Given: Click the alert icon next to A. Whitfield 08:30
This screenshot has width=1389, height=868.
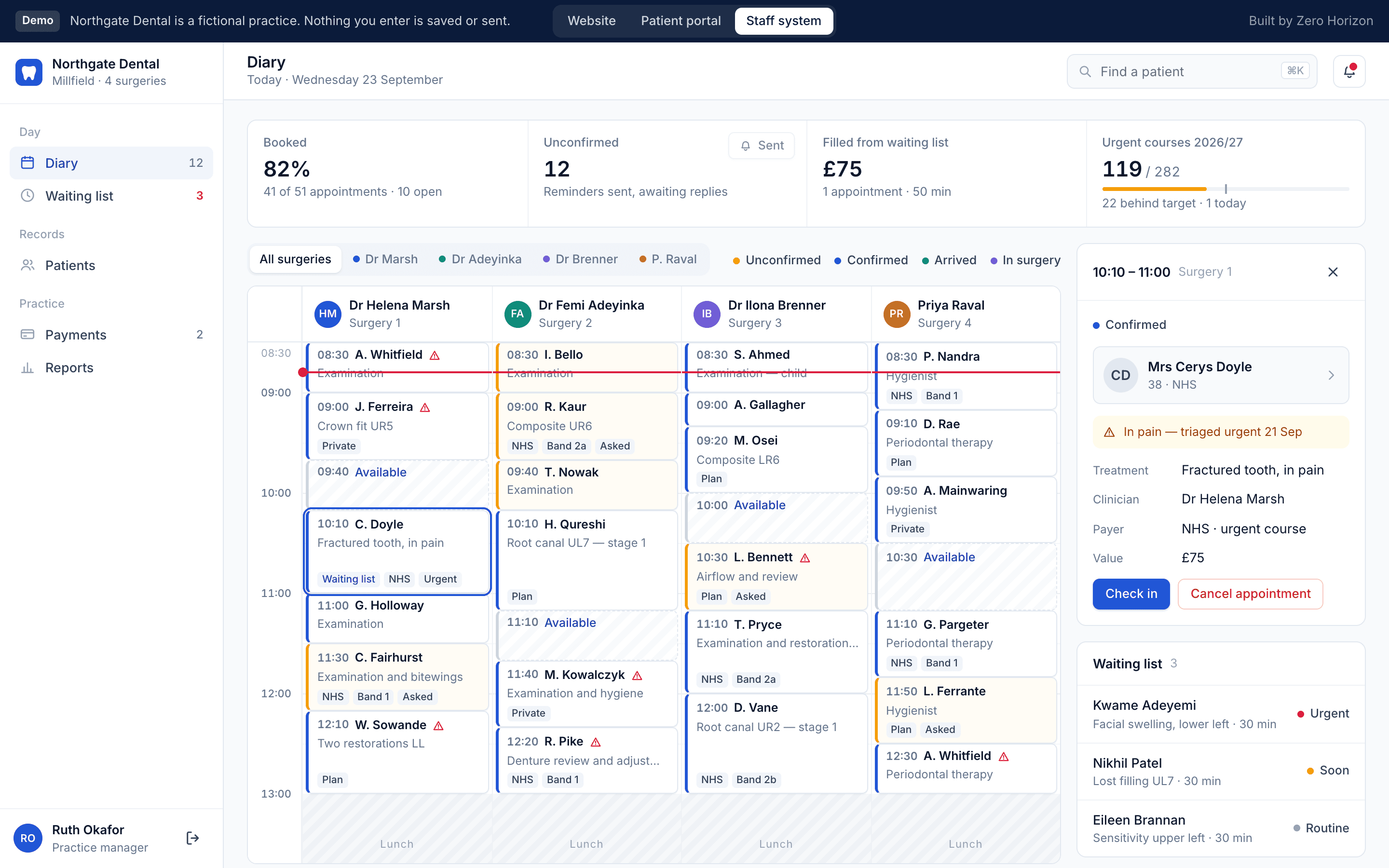Looking at the screenshot, I should (435, 355).
